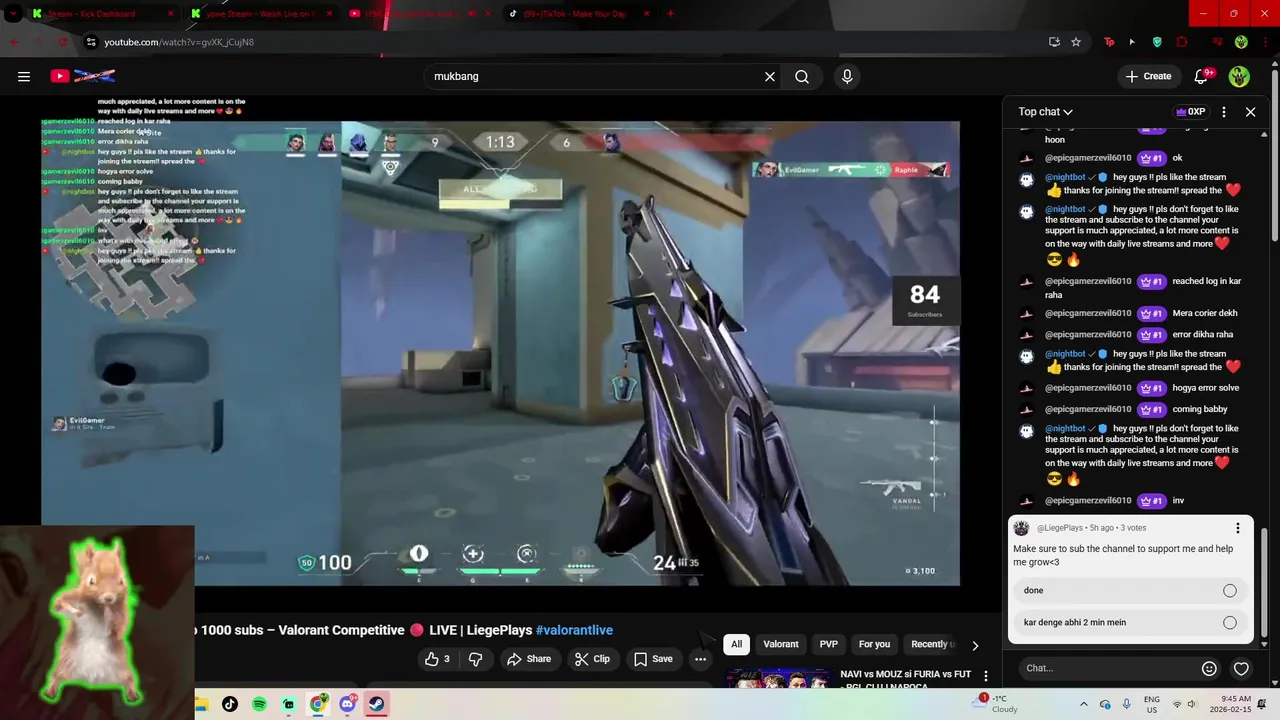The height and width of the screenshot is (720, 1280).
Task: Open the 0XP channel points button
Action: pyautogui.click(x=1190, y=112)
